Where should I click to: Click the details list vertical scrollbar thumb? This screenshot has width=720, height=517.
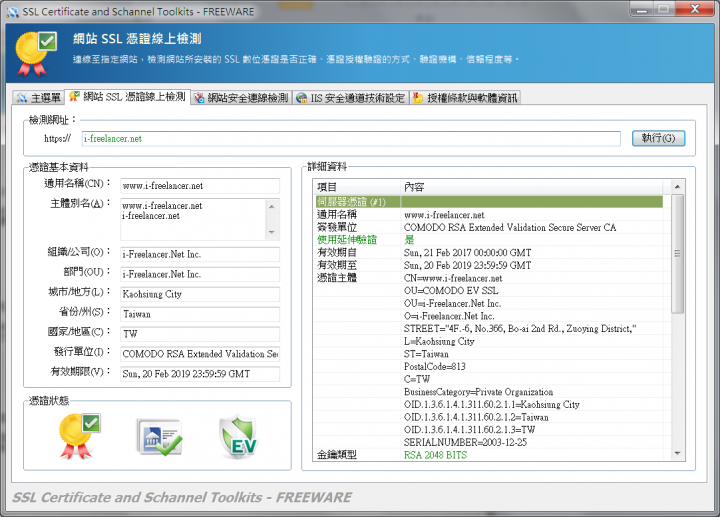[677, 253]
